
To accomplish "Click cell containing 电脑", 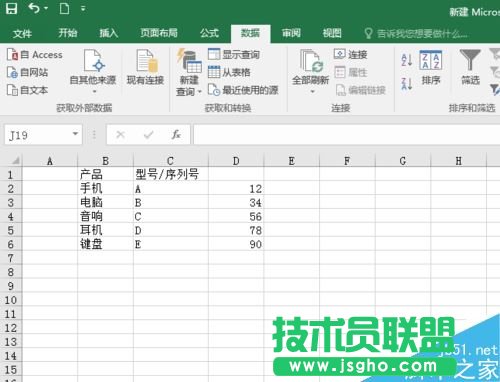I will (106, 202).
